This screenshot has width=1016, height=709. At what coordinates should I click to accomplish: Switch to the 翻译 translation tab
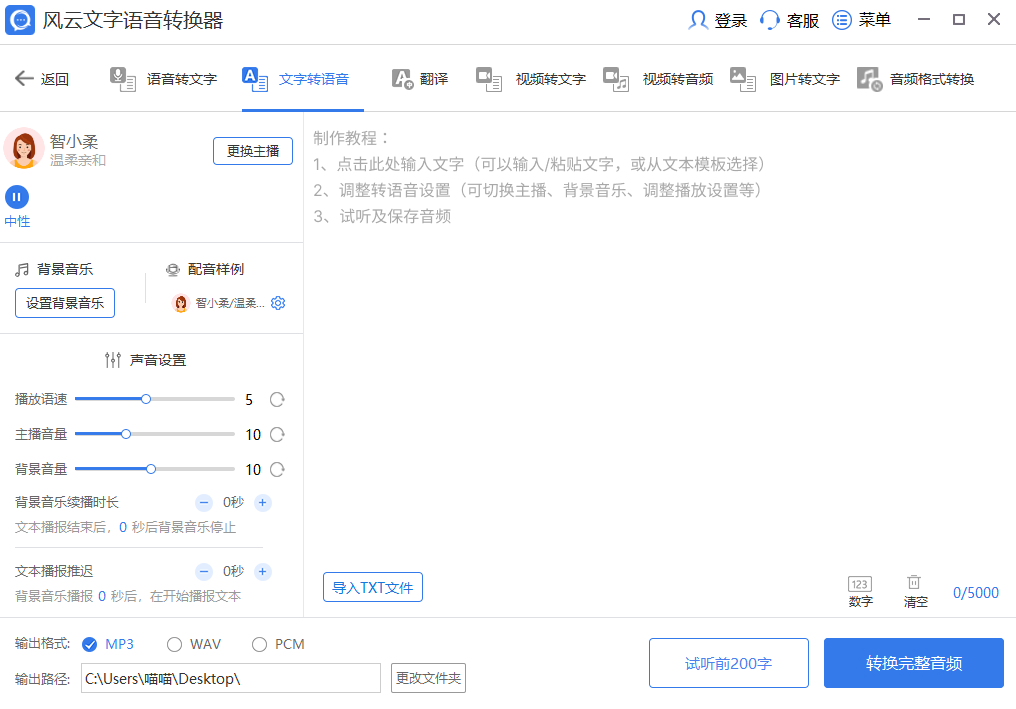tap(420, 78)
